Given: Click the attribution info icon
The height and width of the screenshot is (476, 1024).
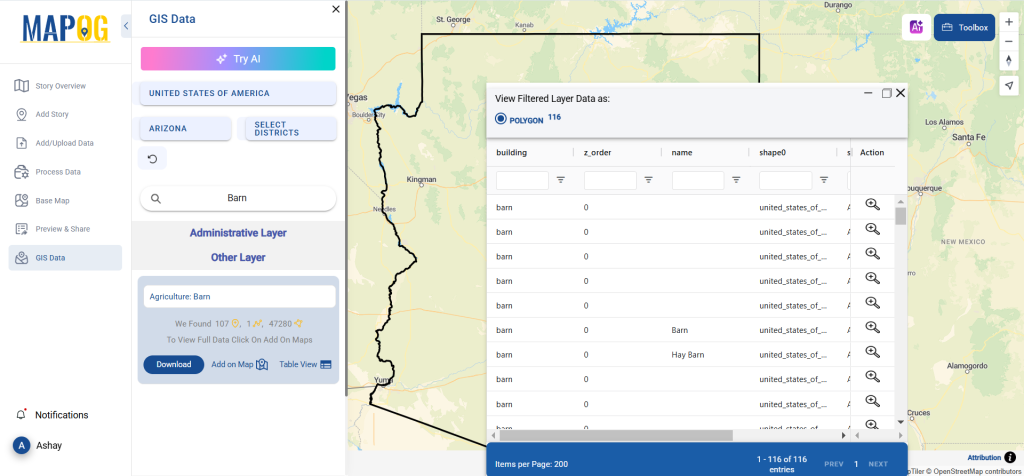Looking at the screenshot, I should point(1010,458).
